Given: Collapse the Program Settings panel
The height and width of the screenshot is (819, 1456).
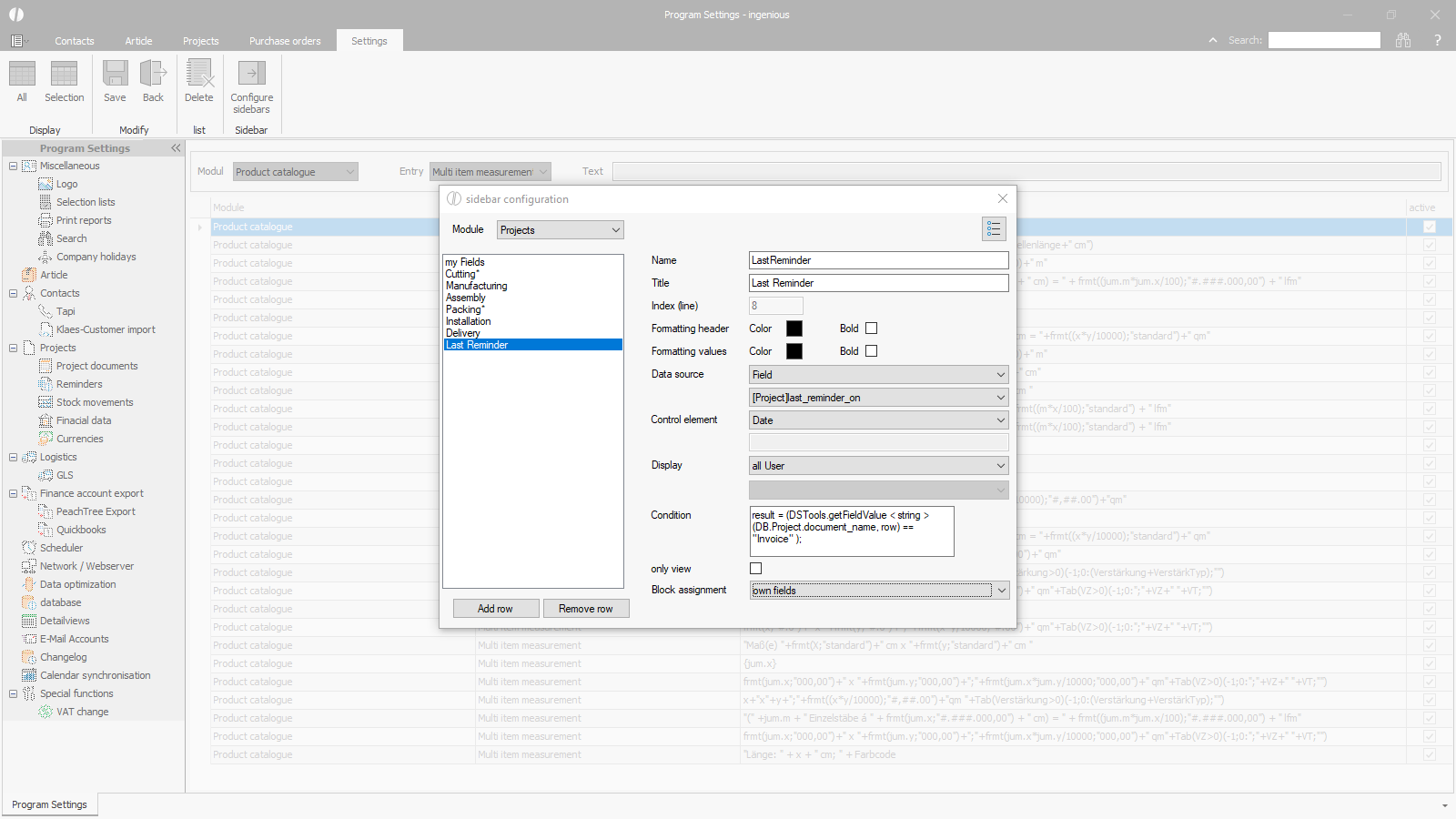Looking at the screenshot, I should point(176,148).
